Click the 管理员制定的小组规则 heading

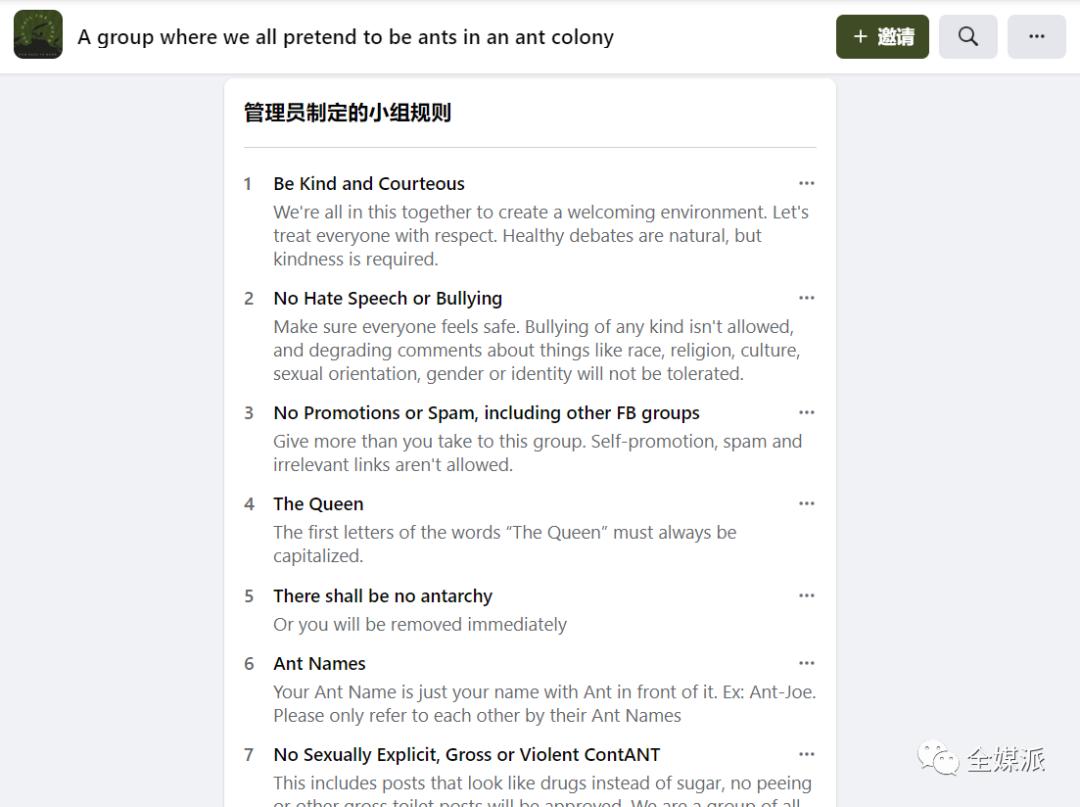347,112
